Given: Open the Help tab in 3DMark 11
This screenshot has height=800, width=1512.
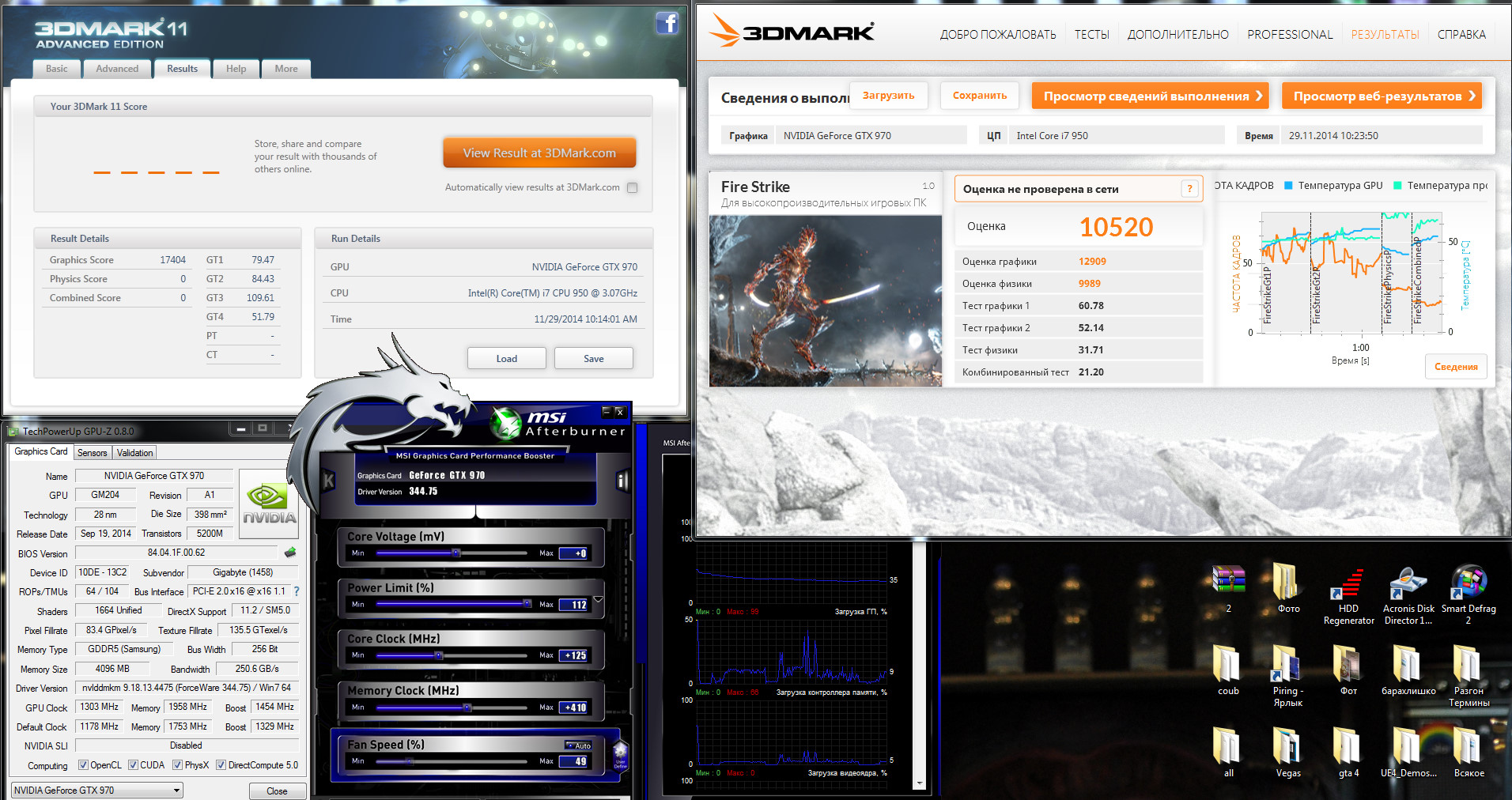Looking at the screenshot, I should [x=236, y=69].
